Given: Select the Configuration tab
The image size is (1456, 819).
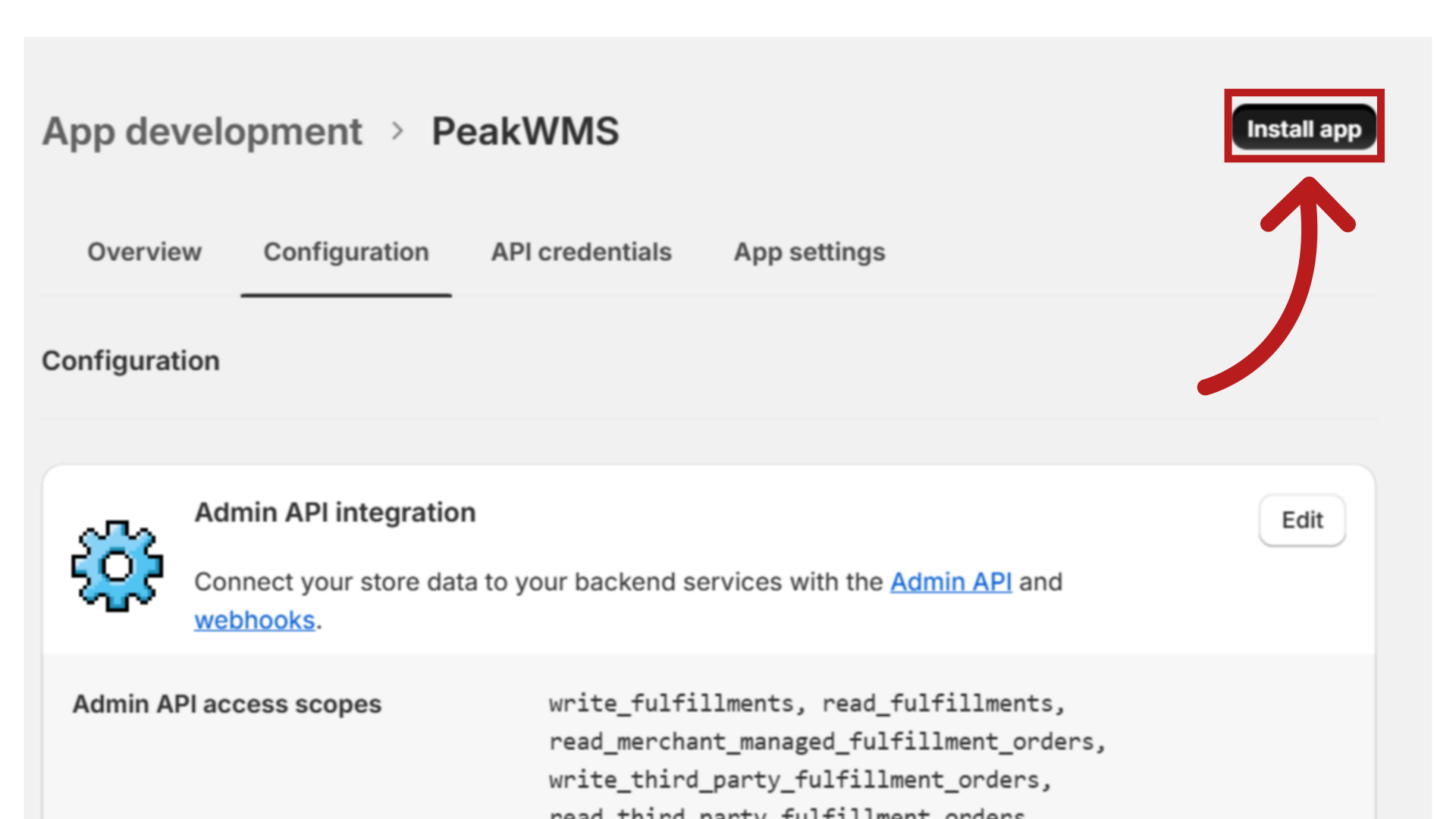Looking at the screenshot, I should pyautogui.click(x=346, y=252).
